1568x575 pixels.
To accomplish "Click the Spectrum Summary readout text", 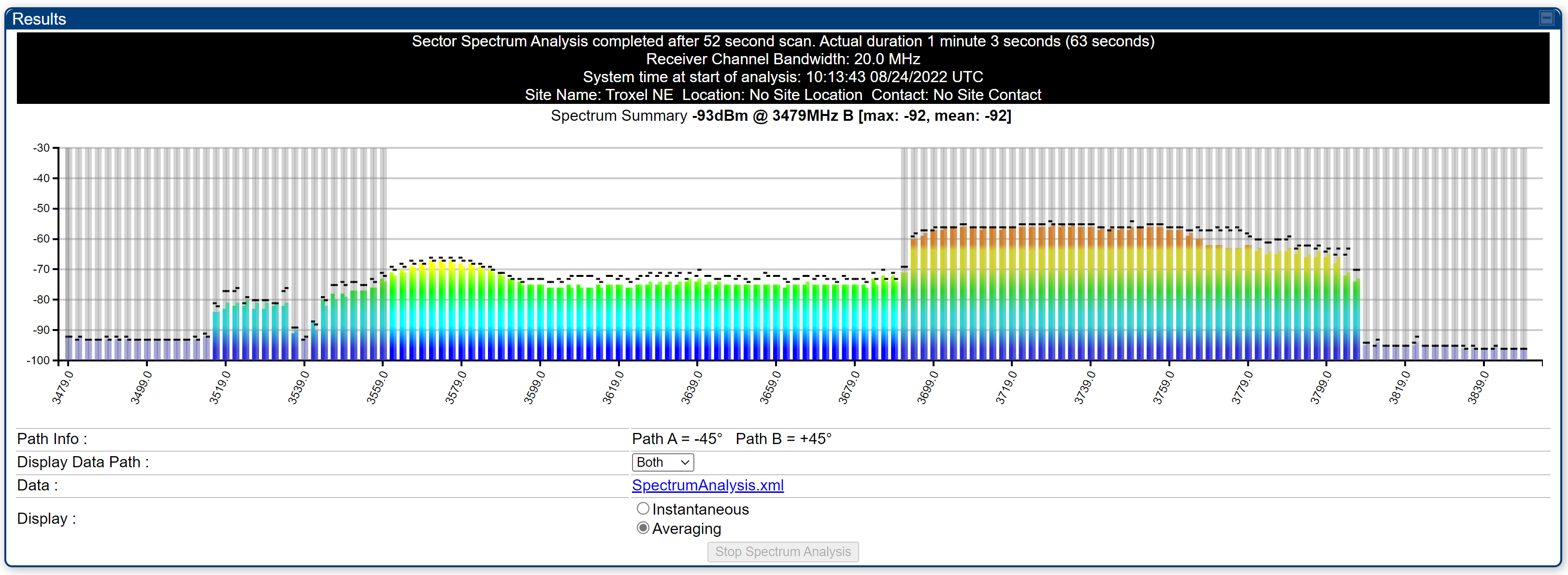I will [780, 115].
